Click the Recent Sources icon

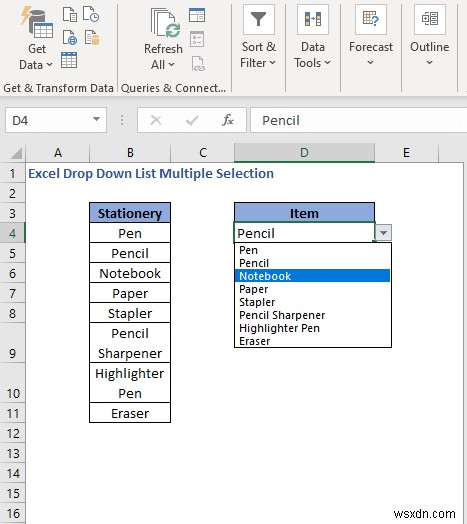point(91,15)
